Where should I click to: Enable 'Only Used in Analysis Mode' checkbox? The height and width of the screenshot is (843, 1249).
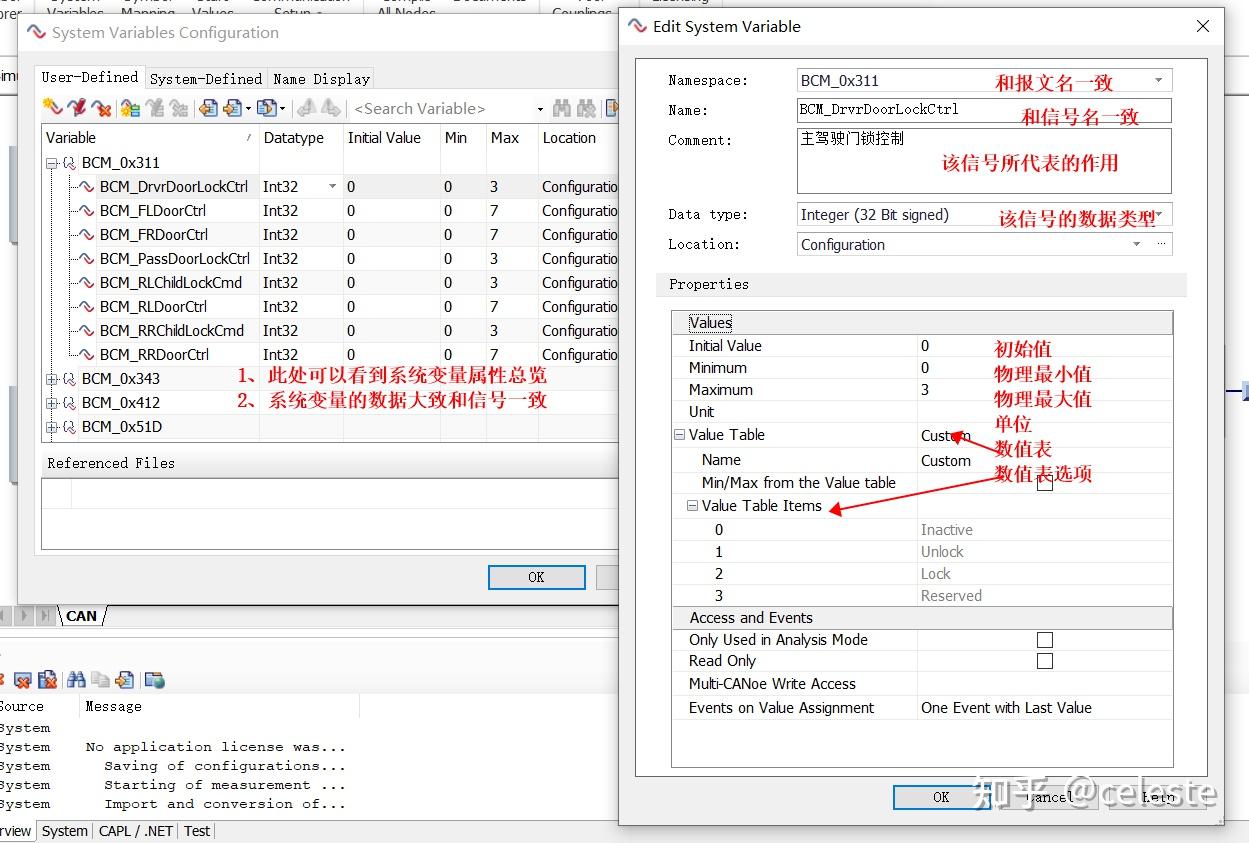[x=1045, y=640]
